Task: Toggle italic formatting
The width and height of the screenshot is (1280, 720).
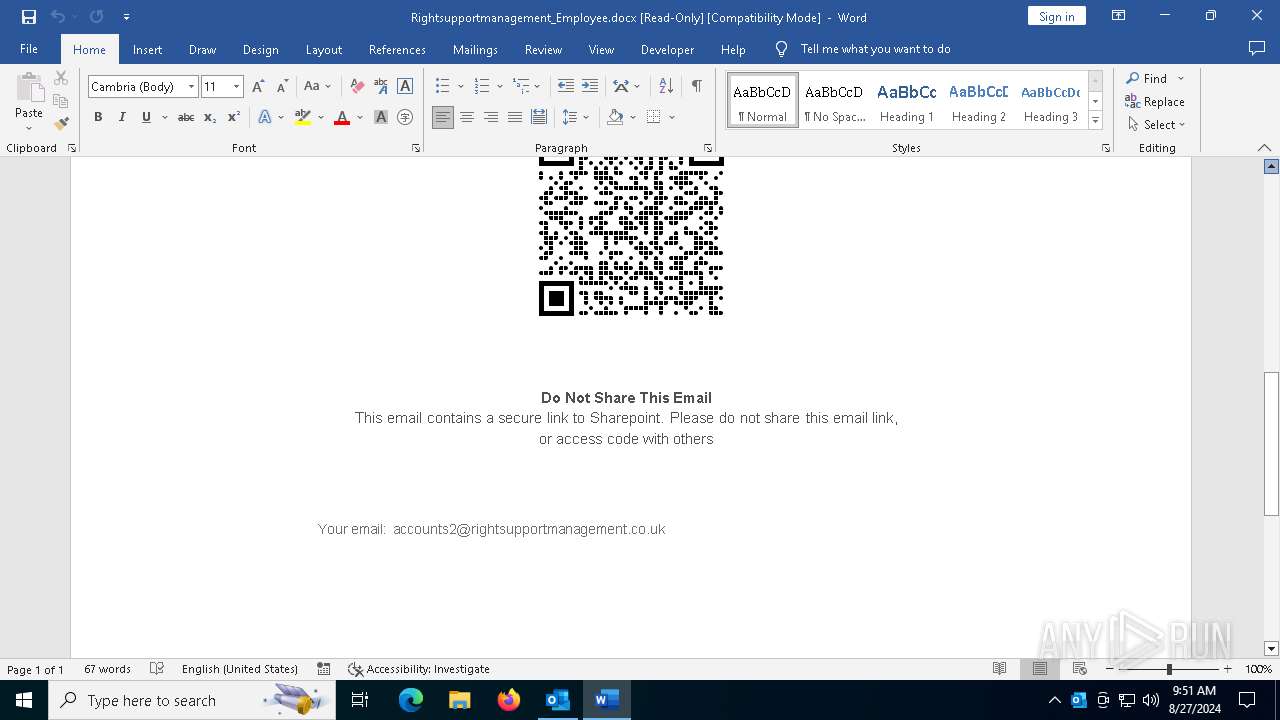Action: point(122,117)
